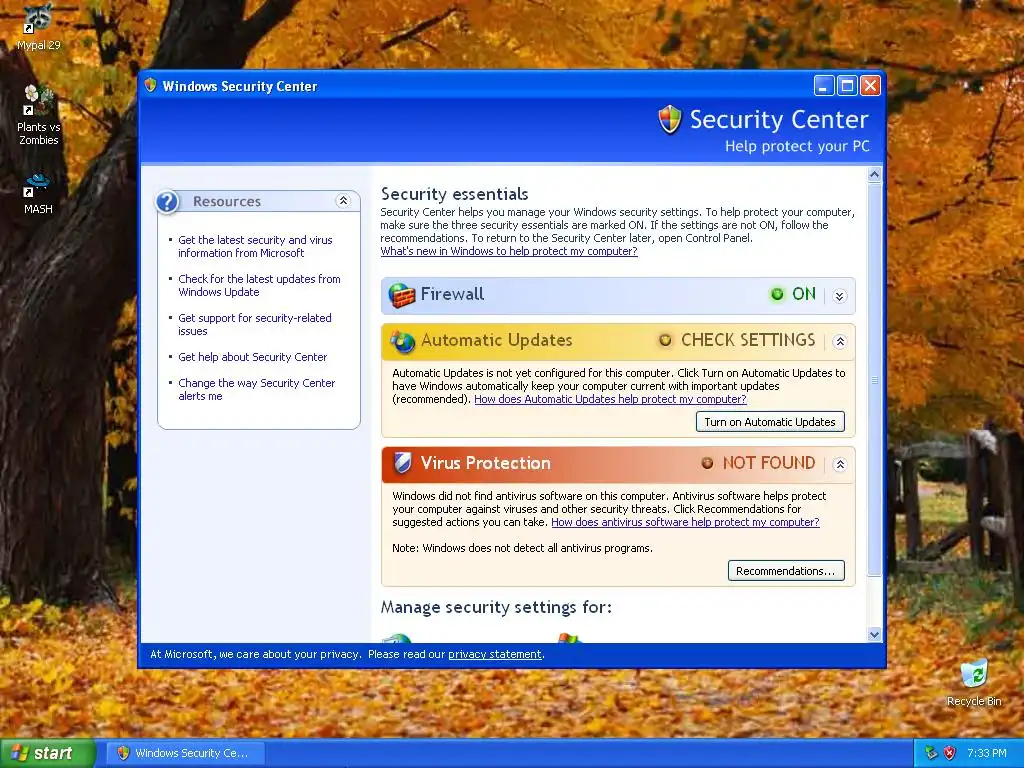Open Get support for security-related issues link
This screenshot has height=768, width=1024.
point(255,325)
